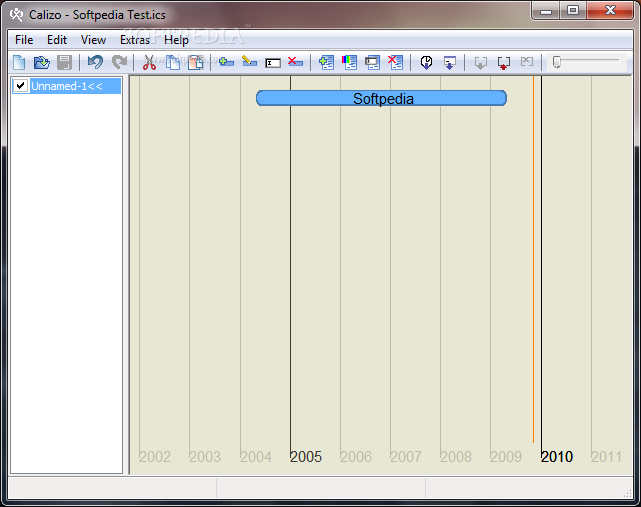Click the 2008 year label
Viewport: 641px width, 507px height.
tap(456, 457)
